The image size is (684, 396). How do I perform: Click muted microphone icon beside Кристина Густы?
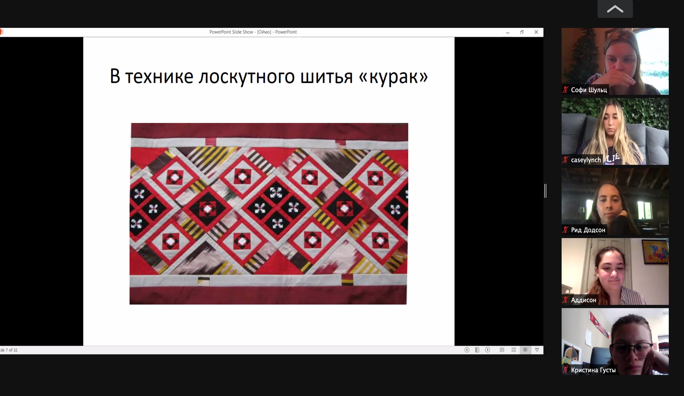(x=566, y=370)
